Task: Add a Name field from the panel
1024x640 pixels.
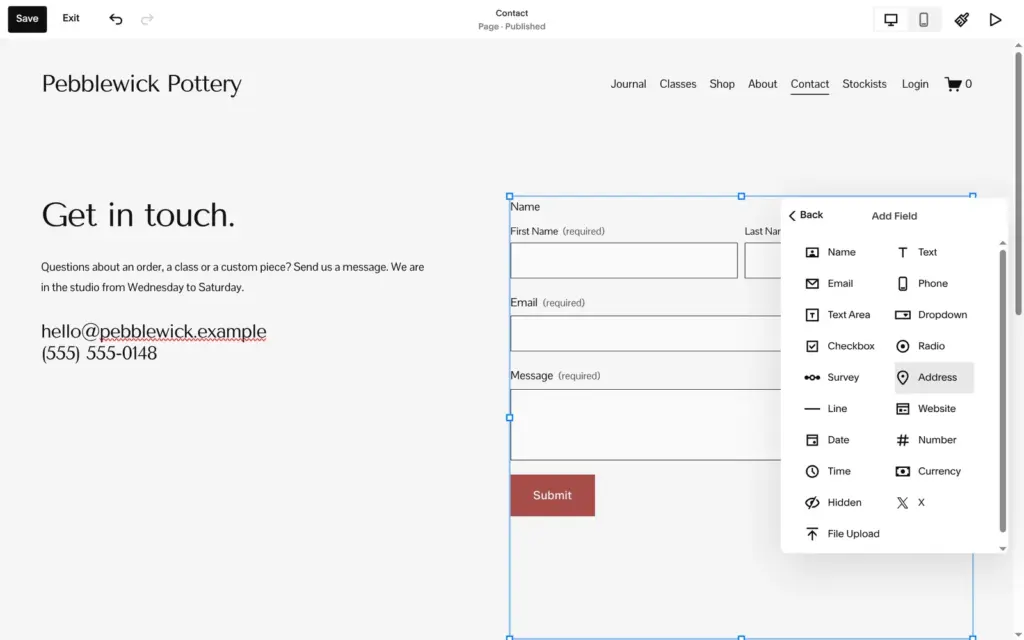Action: click(x=831, y=252)
